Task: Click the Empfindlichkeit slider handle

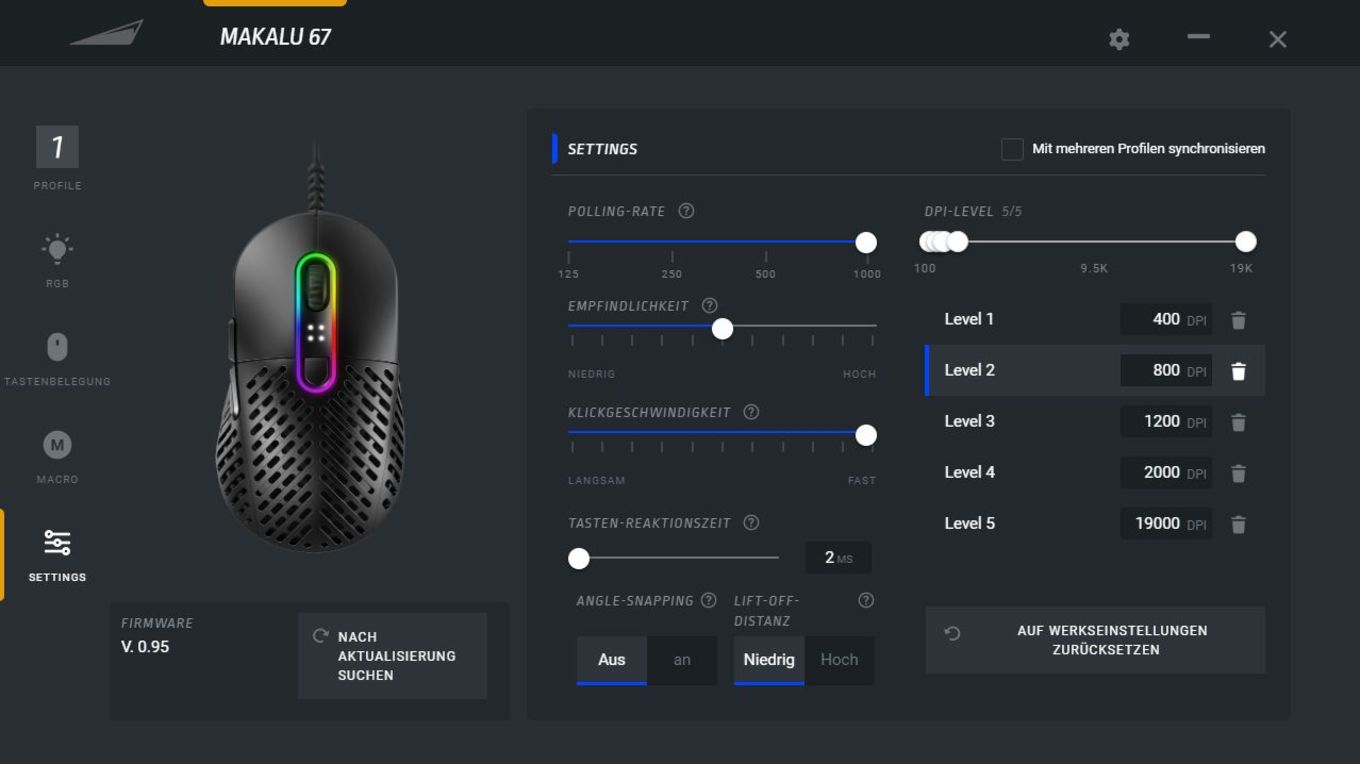Action: (x=722, y=329)
